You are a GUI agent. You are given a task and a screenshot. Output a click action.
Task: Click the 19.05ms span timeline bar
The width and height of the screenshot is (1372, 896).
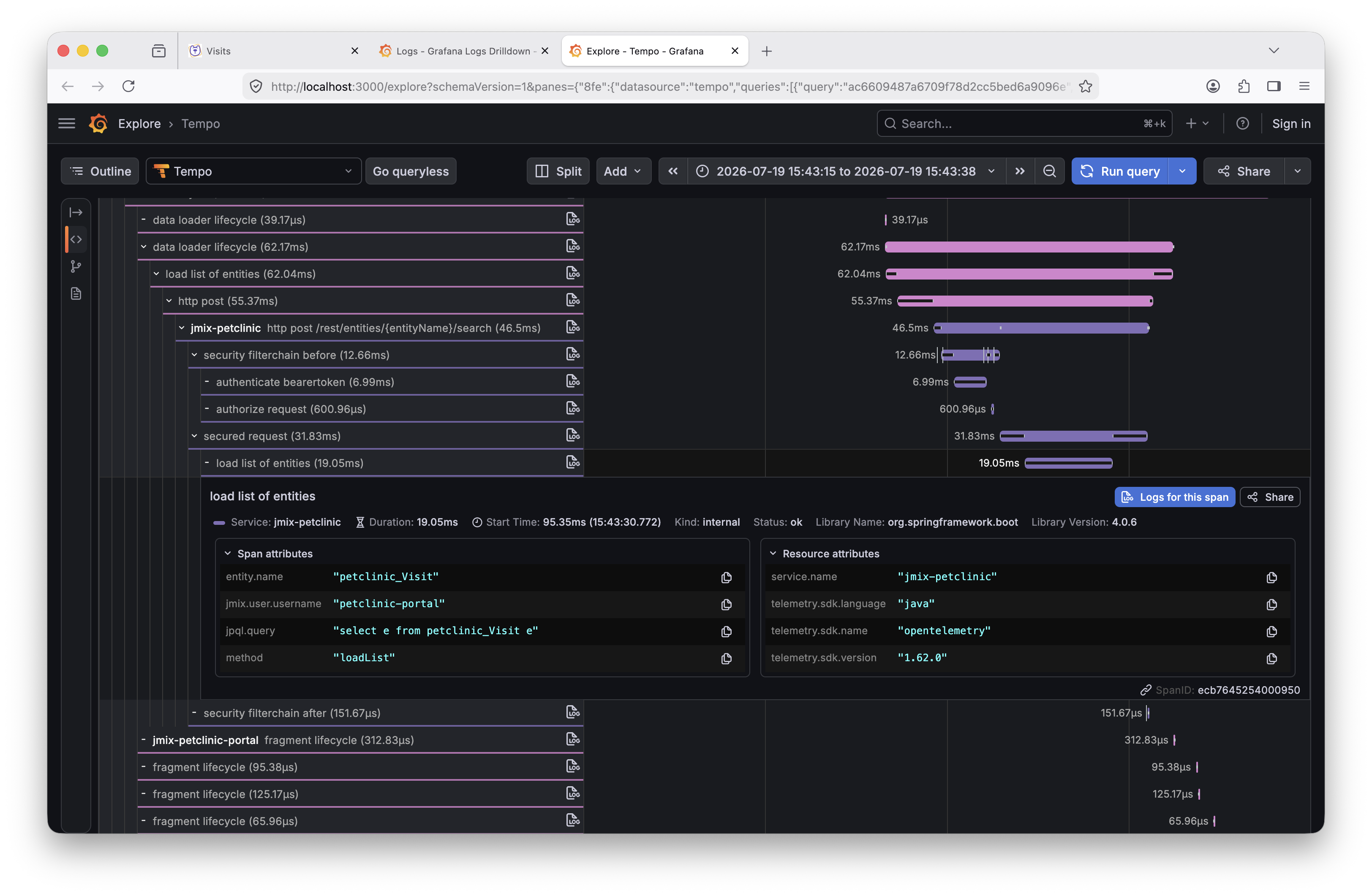1068,463
